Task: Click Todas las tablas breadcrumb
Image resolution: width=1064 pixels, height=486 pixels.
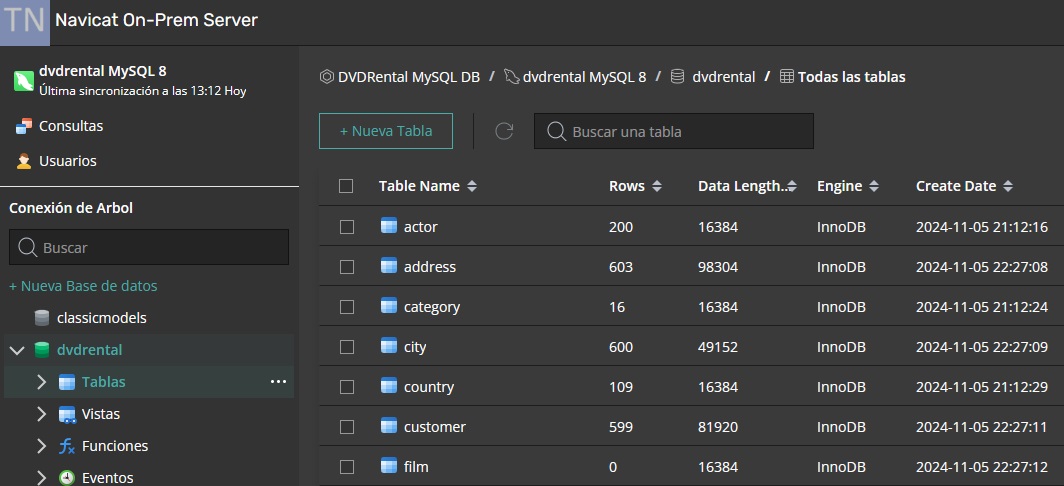Action: tap(852, 77)
